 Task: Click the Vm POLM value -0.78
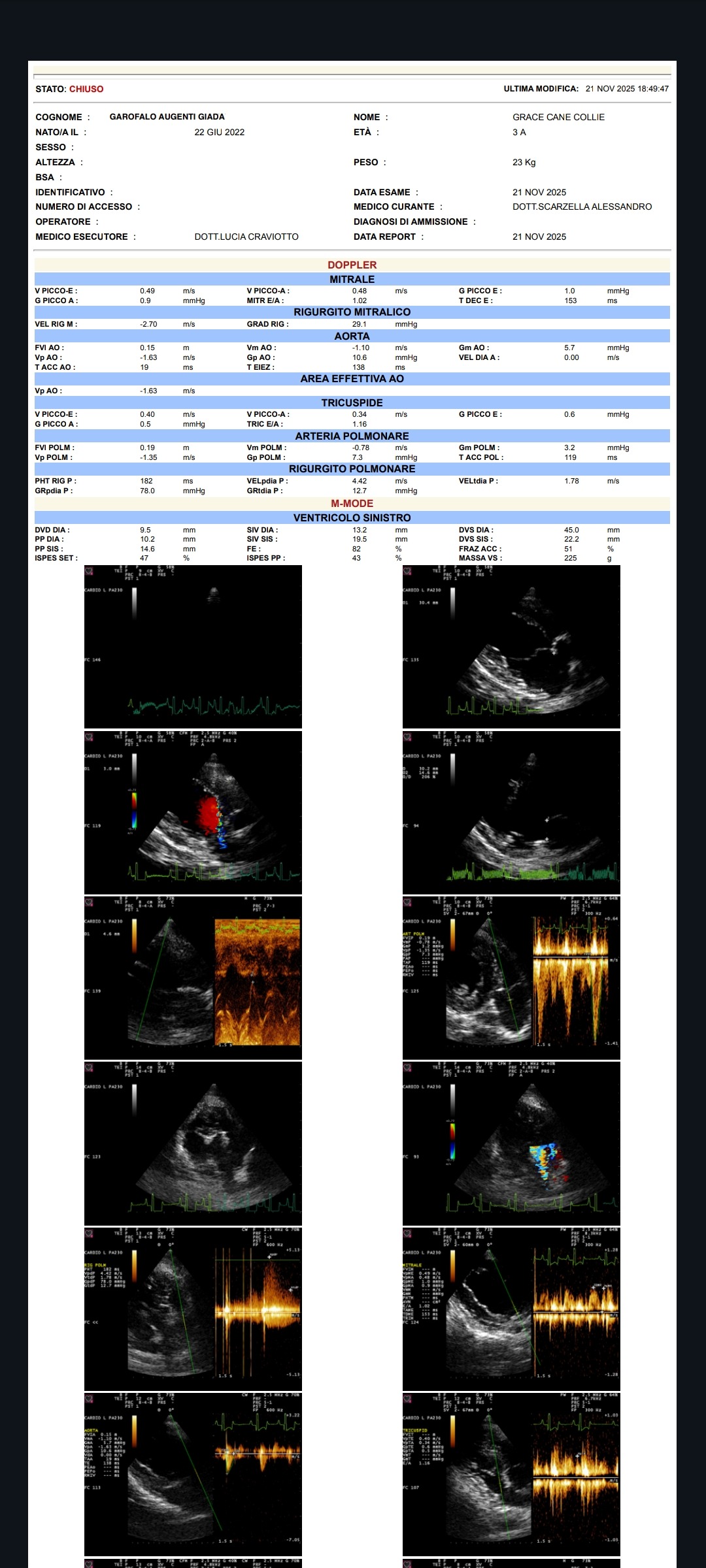coord(361,448)
